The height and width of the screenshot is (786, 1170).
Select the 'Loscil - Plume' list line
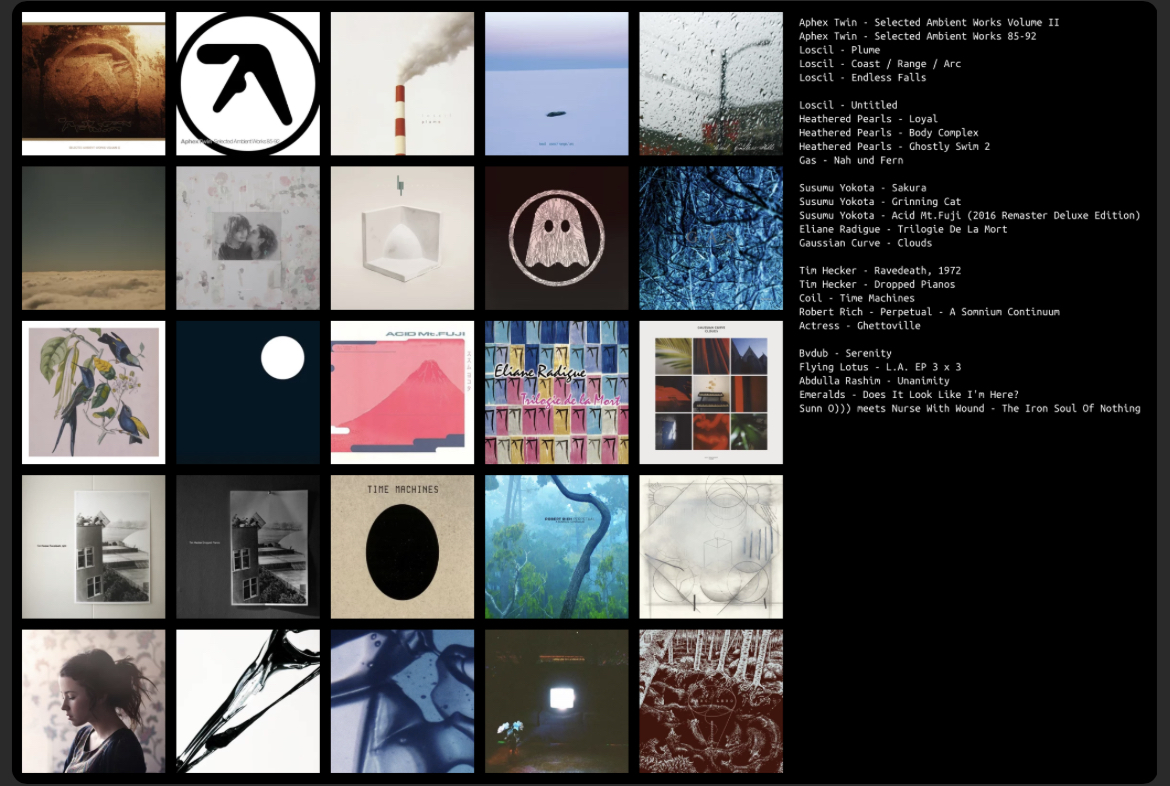[x=839, y=50]
